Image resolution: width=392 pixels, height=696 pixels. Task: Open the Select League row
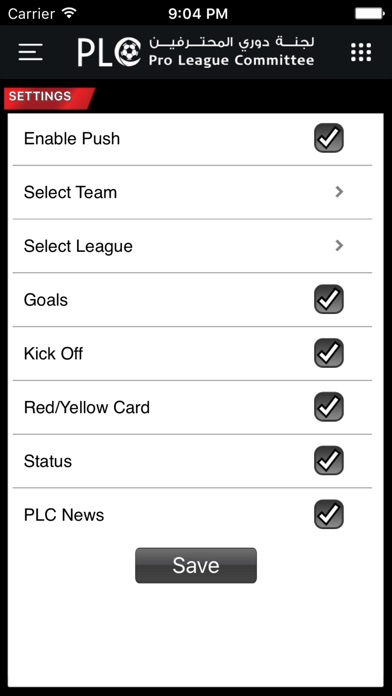[192, 246]
